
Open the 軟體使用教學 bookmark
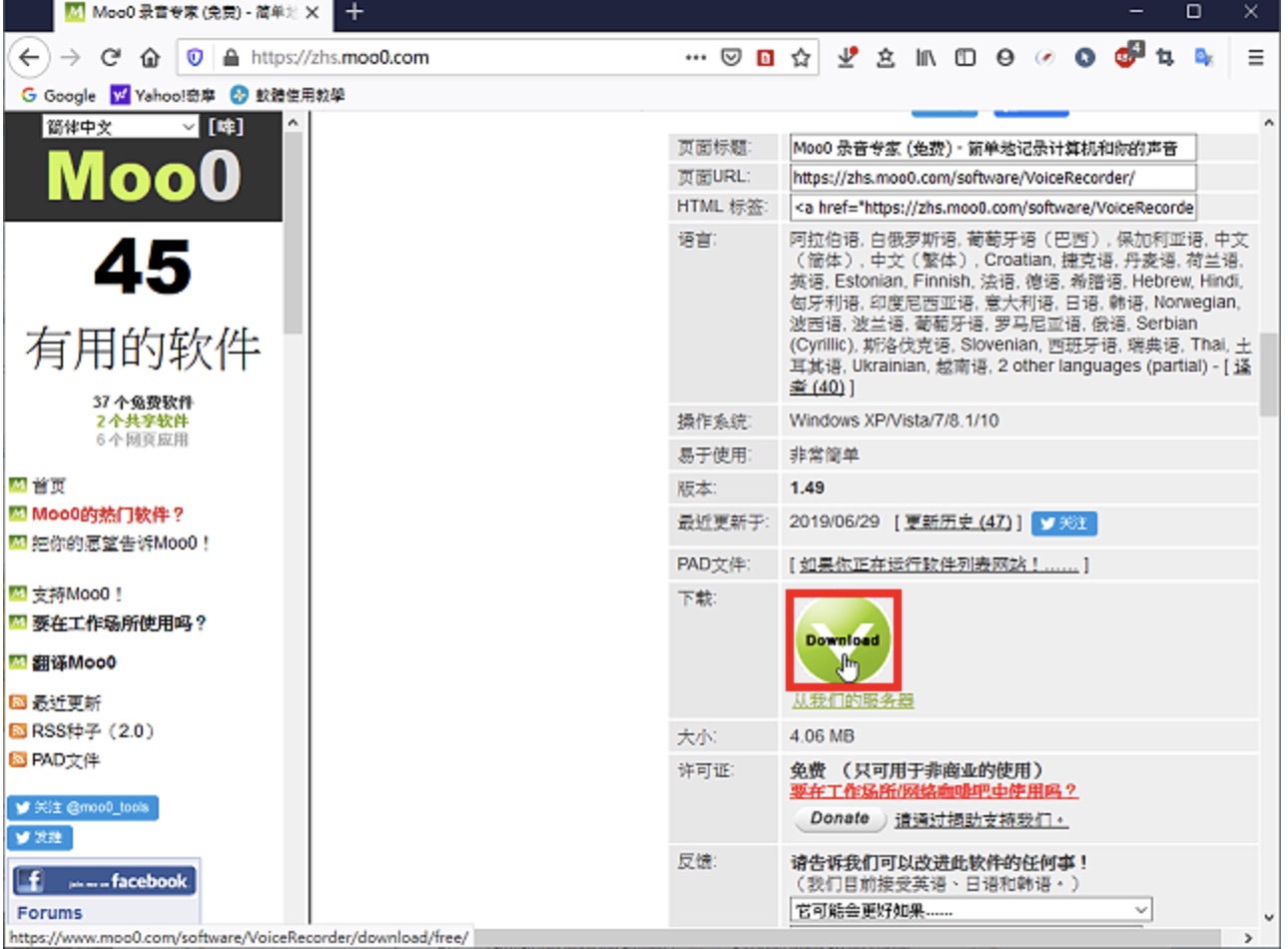coord(288,96)
